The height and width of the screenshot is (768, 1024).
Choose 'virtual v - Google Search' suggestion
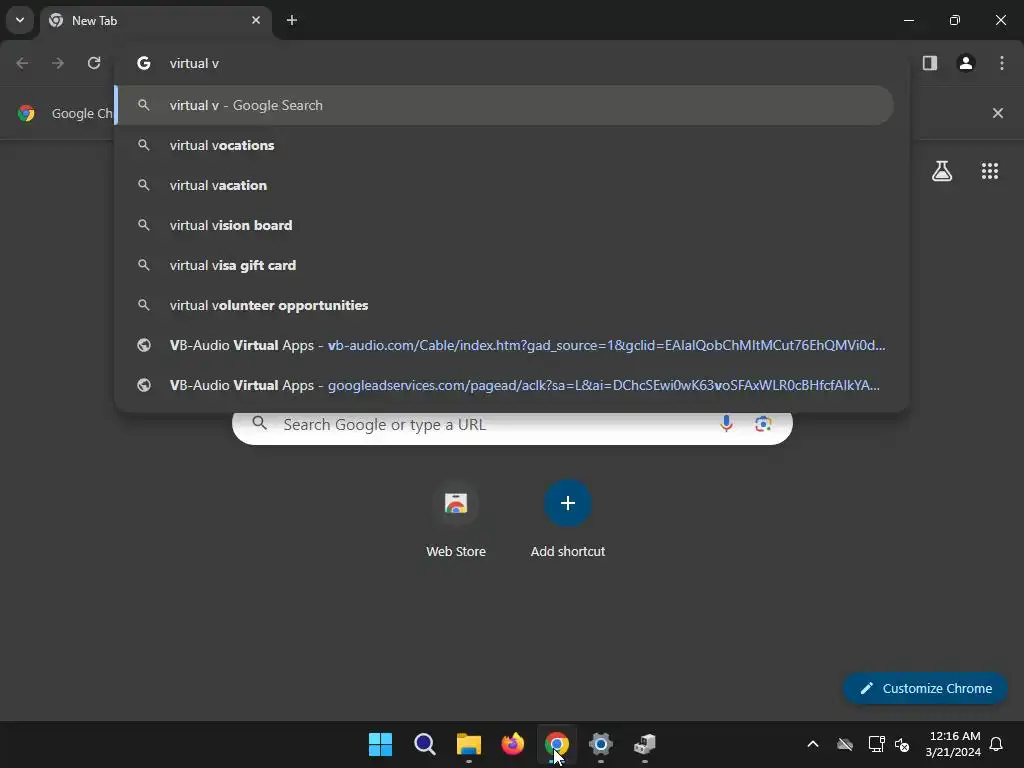coord(504,105)
